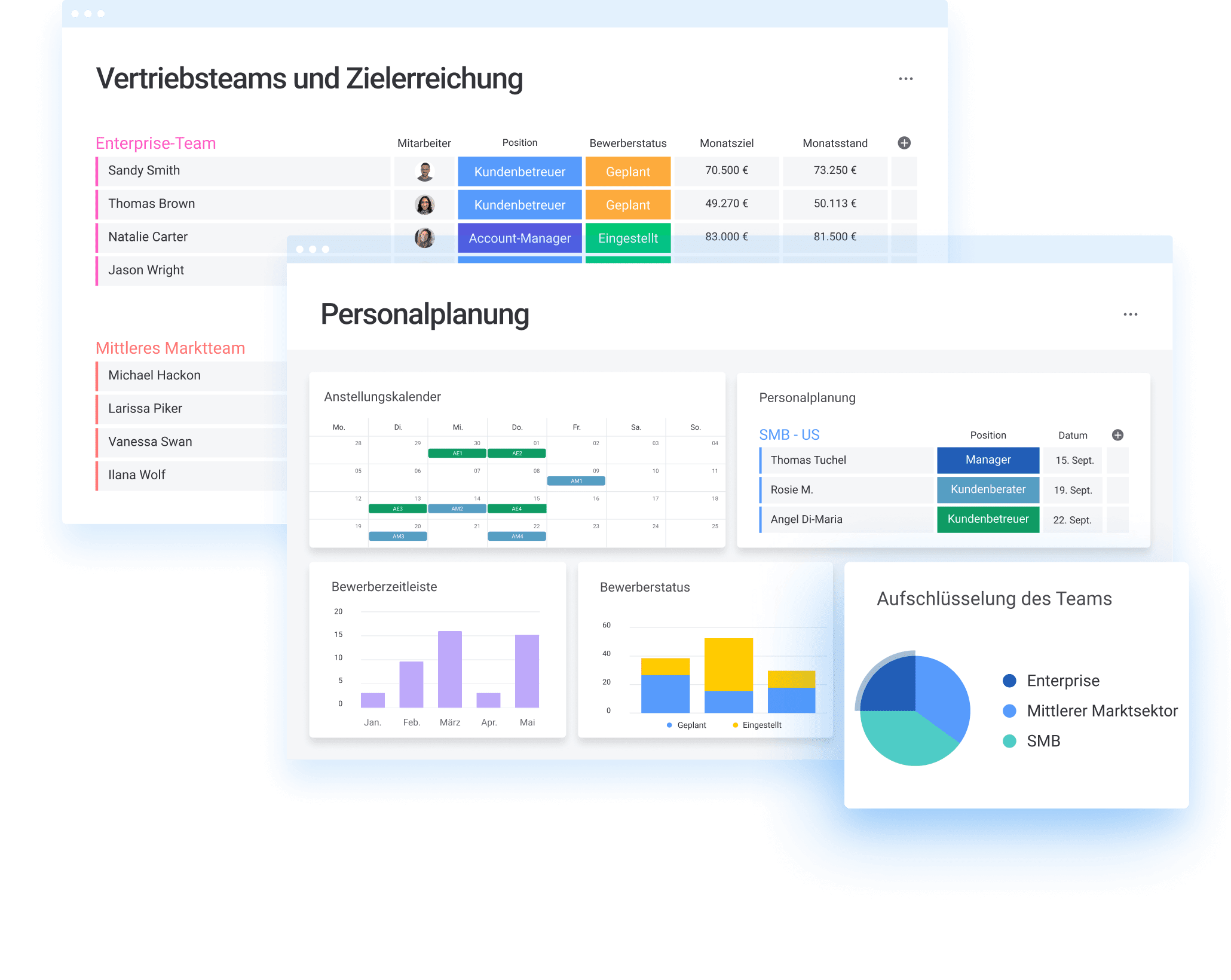
Task: Click Sandy Smith's employee avatar
Action: [424, 171]
